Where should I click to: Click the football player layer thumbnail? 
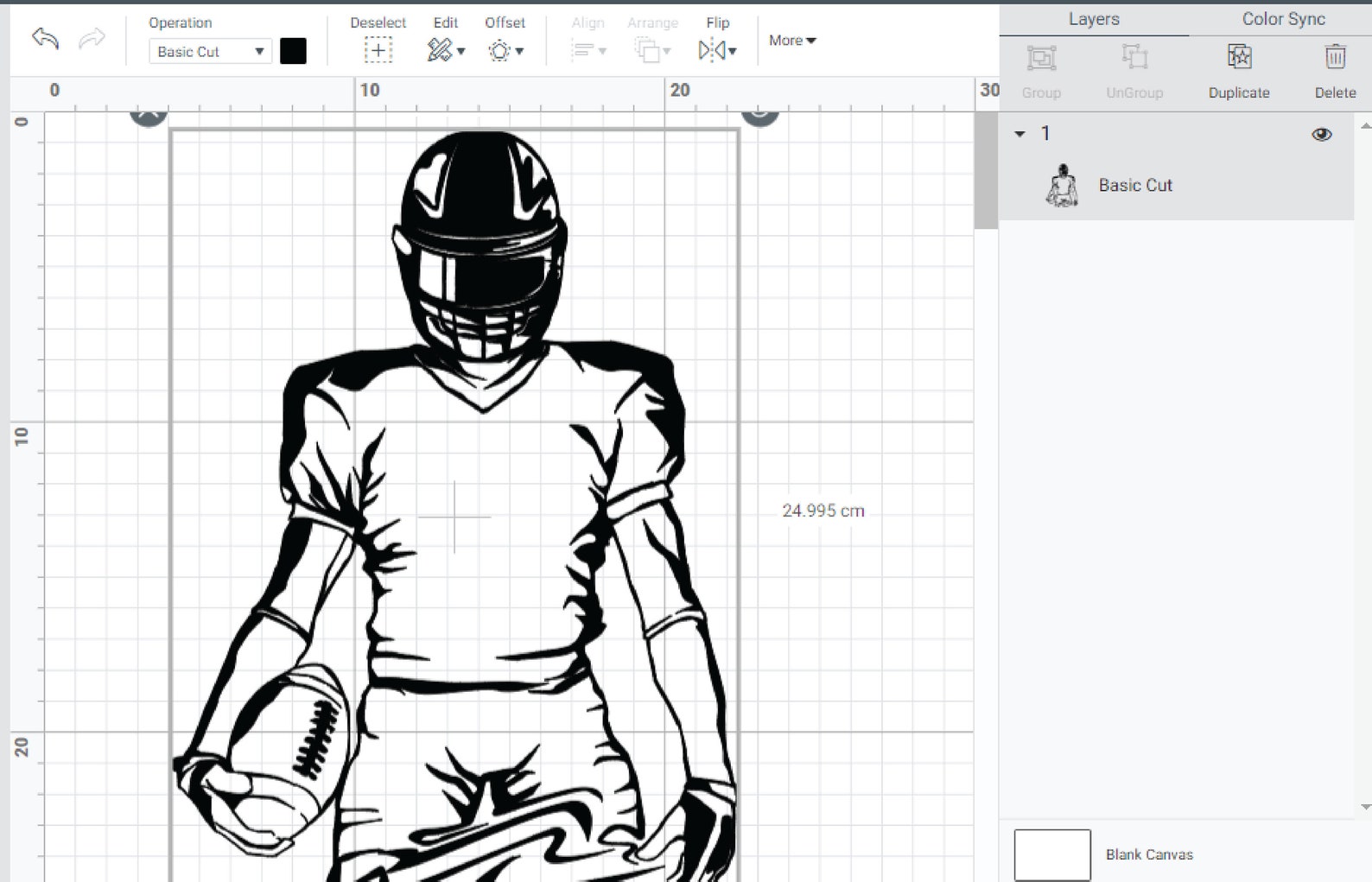coord(1062,185)
